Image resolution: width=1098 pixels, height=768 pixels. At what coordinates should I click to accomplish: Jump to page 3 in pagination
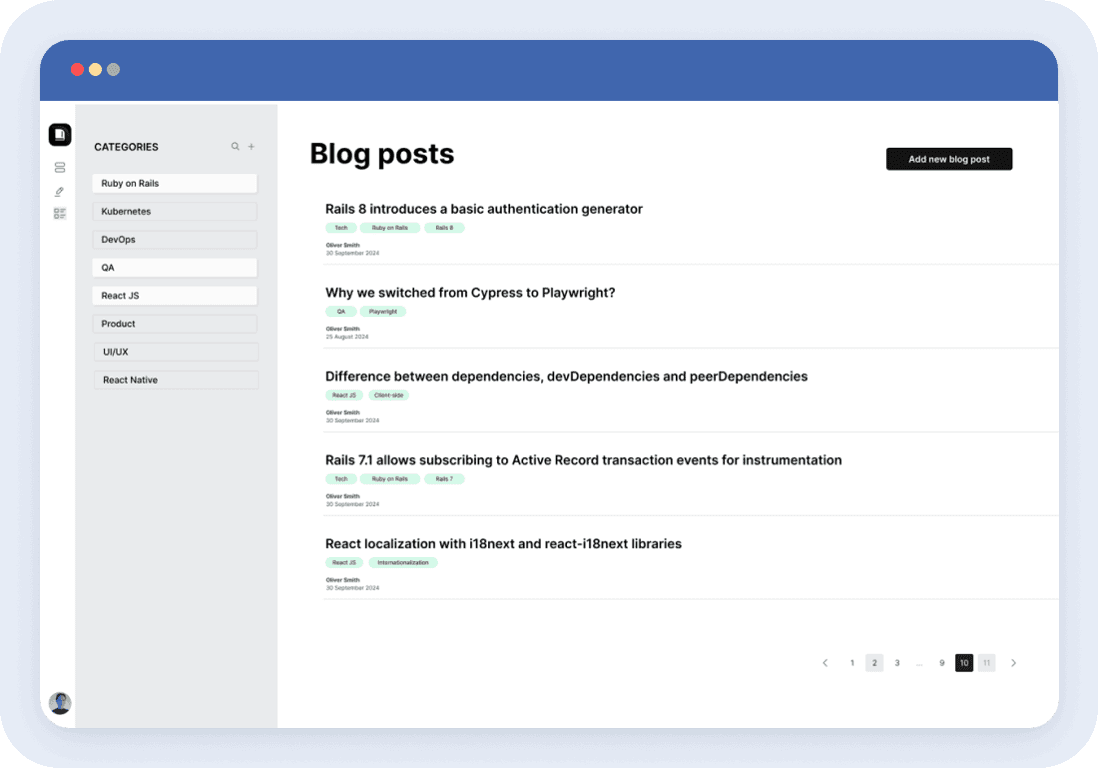pyautogui.click(x=897, y=663)
